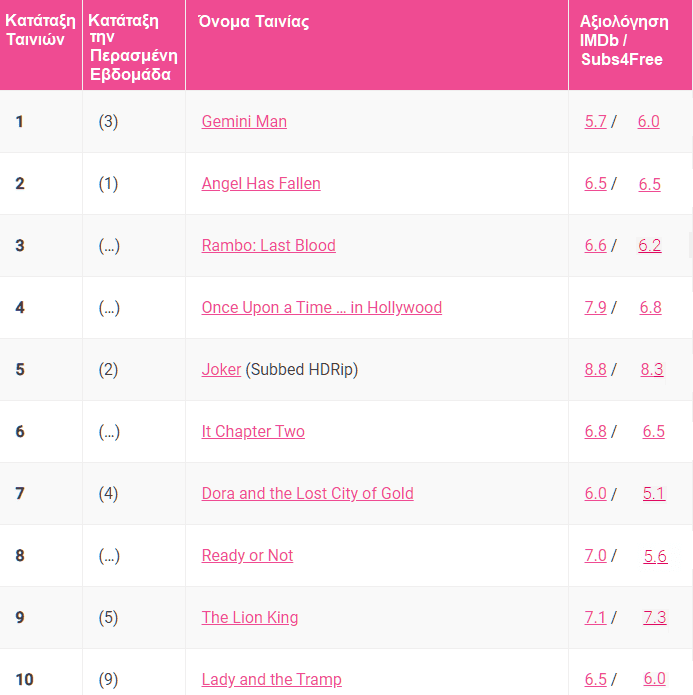Click the Όνομα Ταινίας column header
Image resolution: width=693 pixels, height=695 pixels.
point(255,22)
